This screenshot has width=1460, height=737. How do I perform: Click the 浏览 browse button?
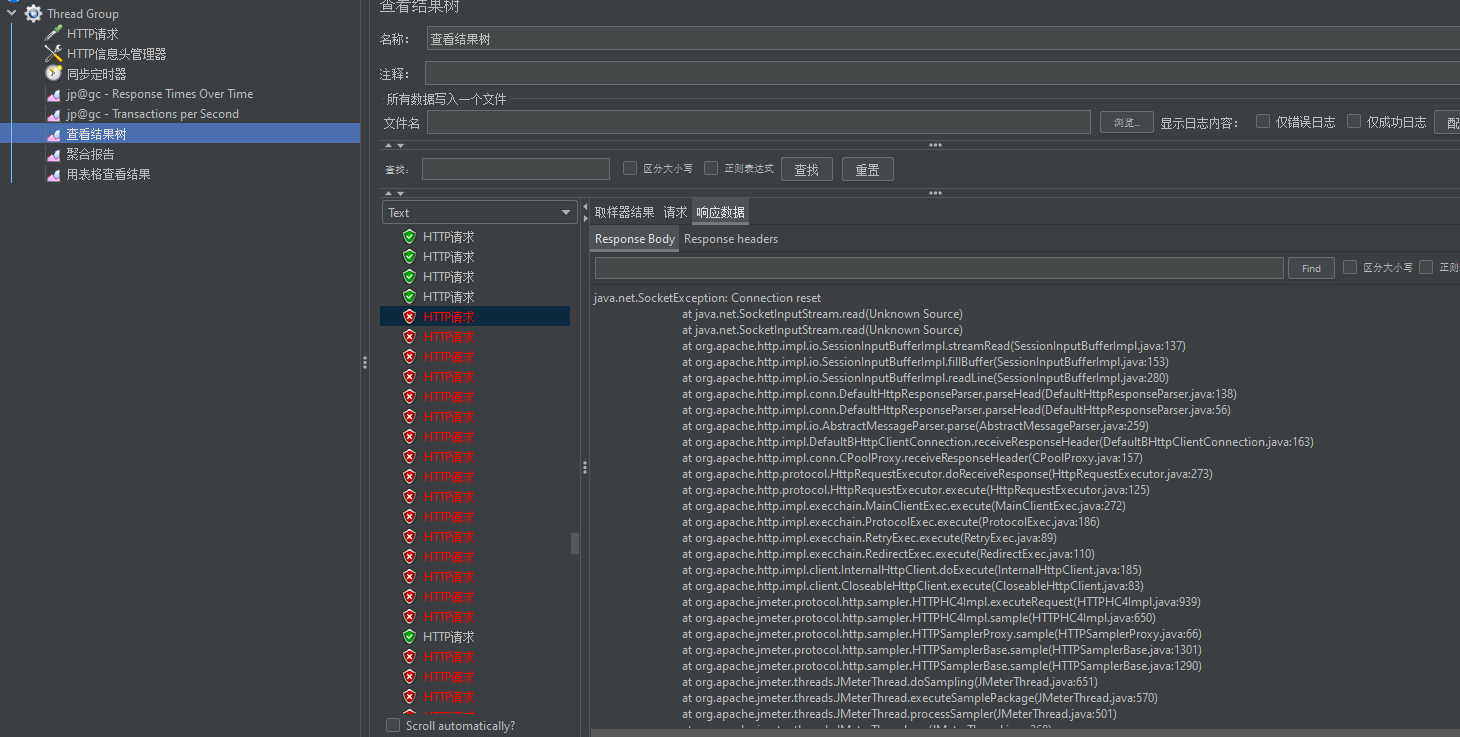(x=1127, y=122)
